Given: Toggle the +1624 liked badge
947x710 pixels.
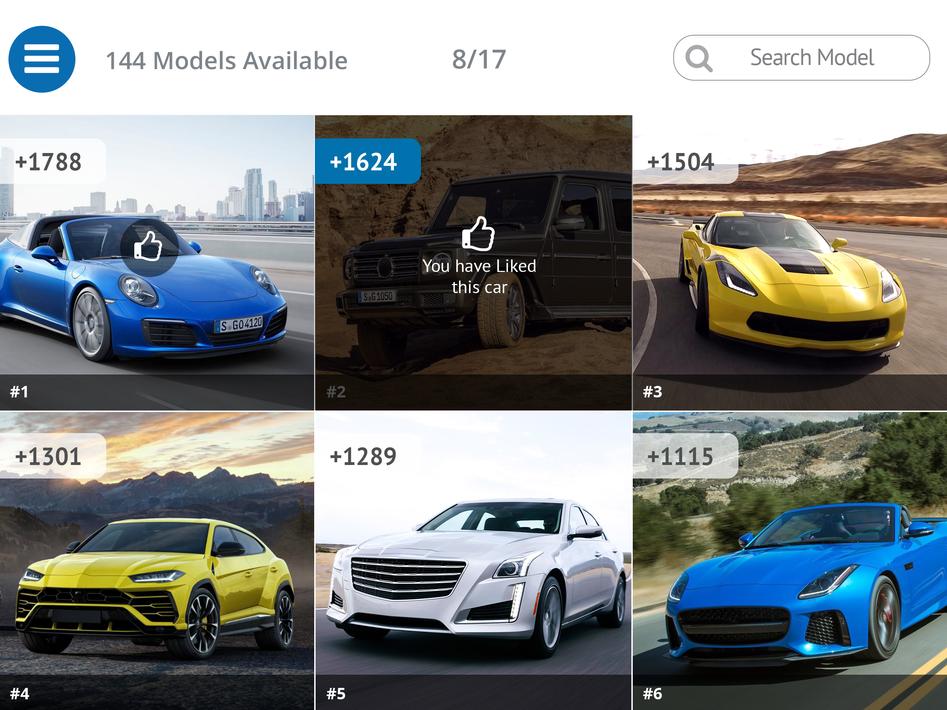Looking at the screenshot, I should 368,161.
